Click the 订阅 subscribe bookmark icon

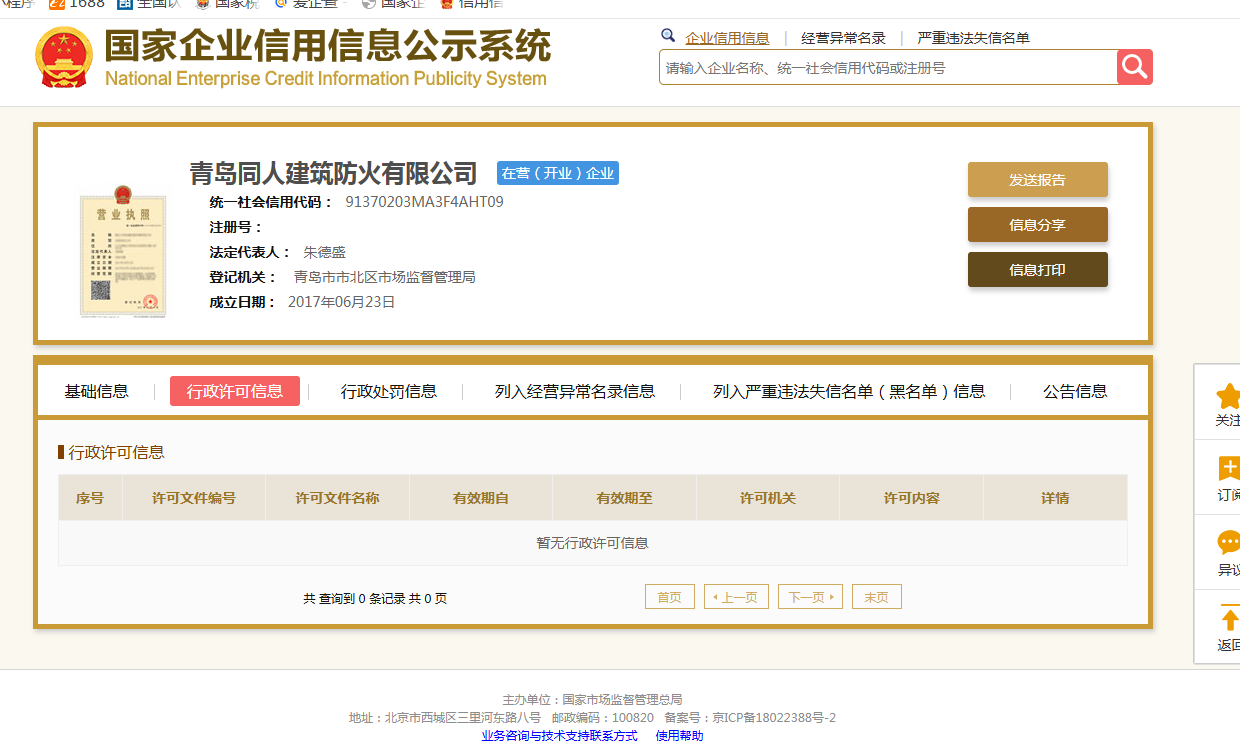1228,469
